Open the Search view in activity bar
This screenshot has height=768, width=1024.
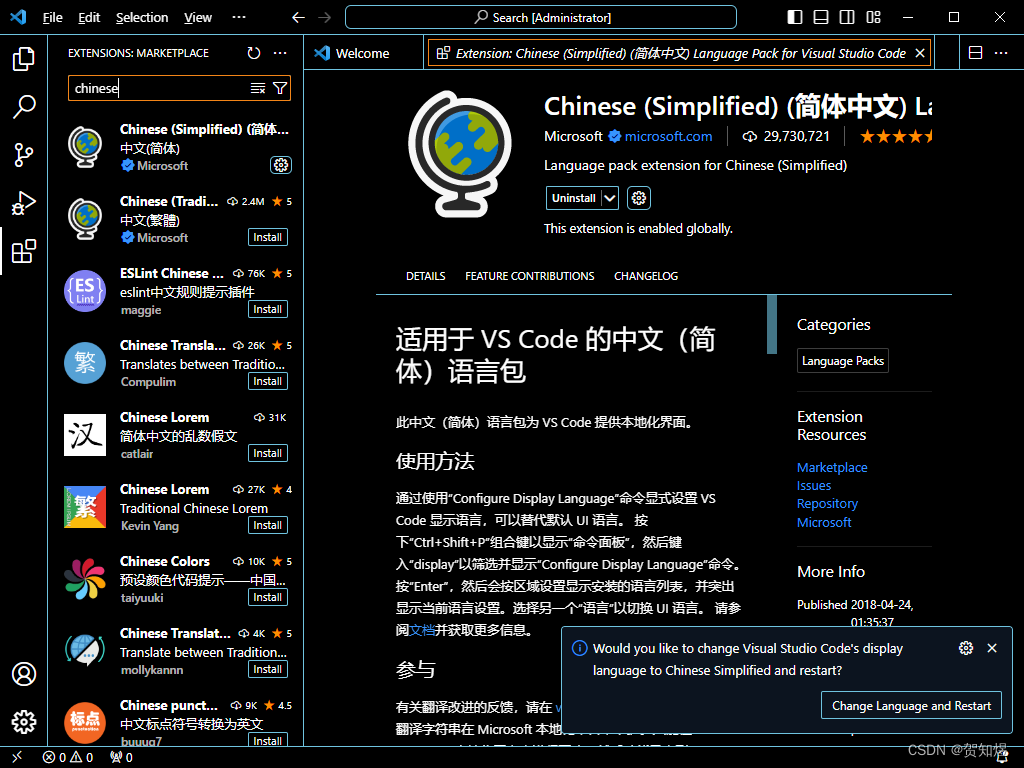point(24,106)
